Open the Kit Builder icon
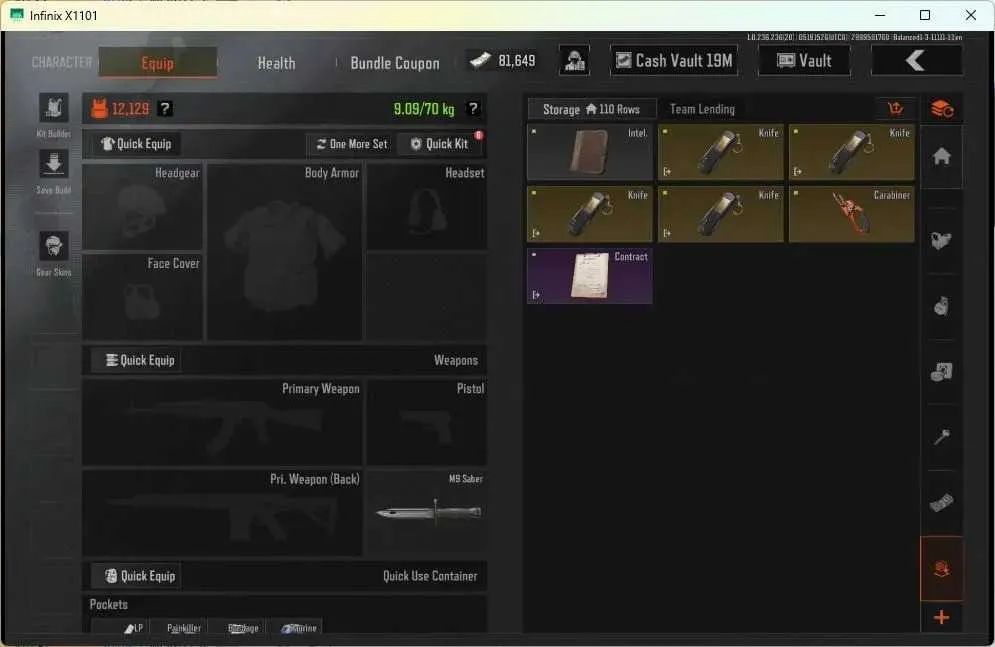The height and width of the screenshot is (647, 995). (54, 108)
